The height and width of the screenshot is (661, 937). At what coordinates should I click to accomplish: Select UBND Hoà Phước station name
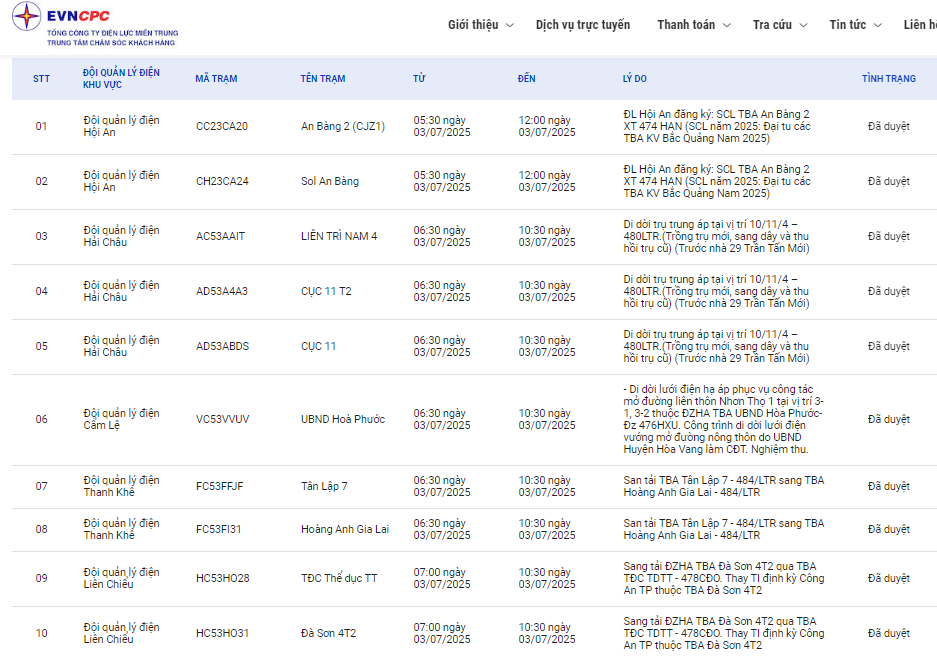pos(342,420)
